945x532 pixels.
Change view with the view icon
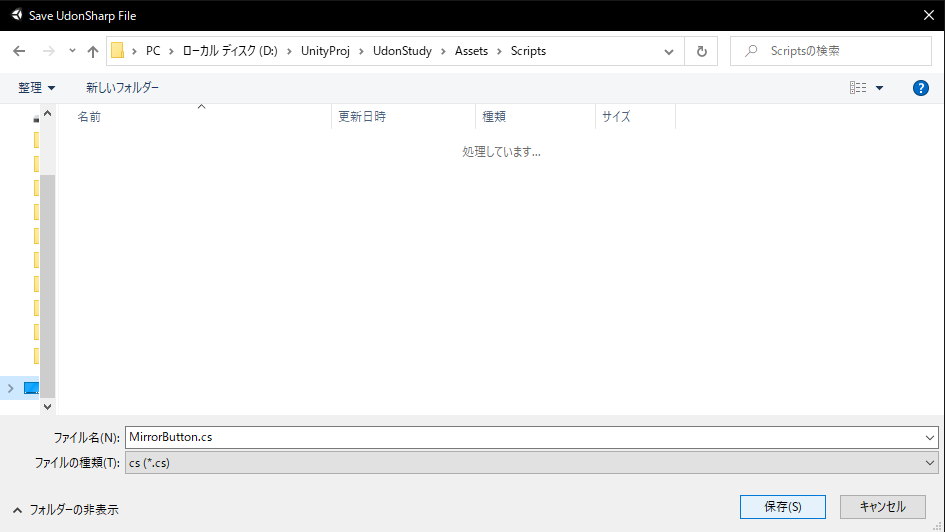click(x=858, y=88)
